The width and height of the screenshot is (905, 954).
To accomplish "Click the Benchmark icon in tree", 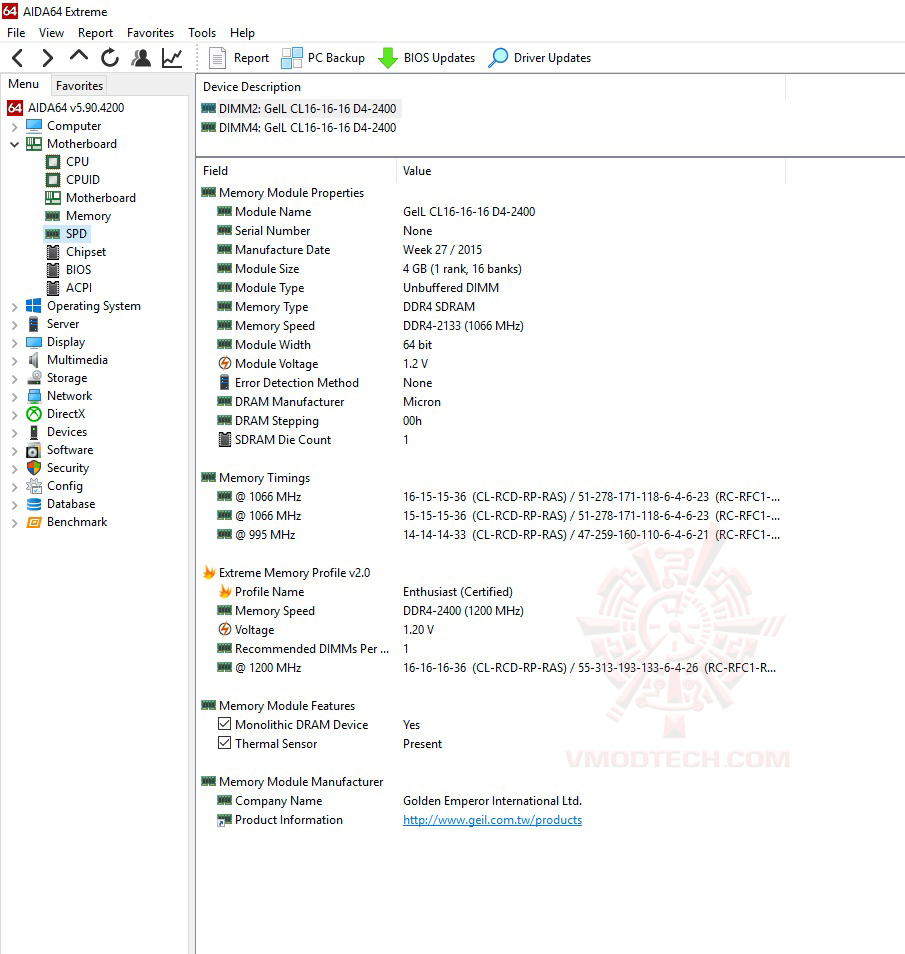I will click(34, 522).
